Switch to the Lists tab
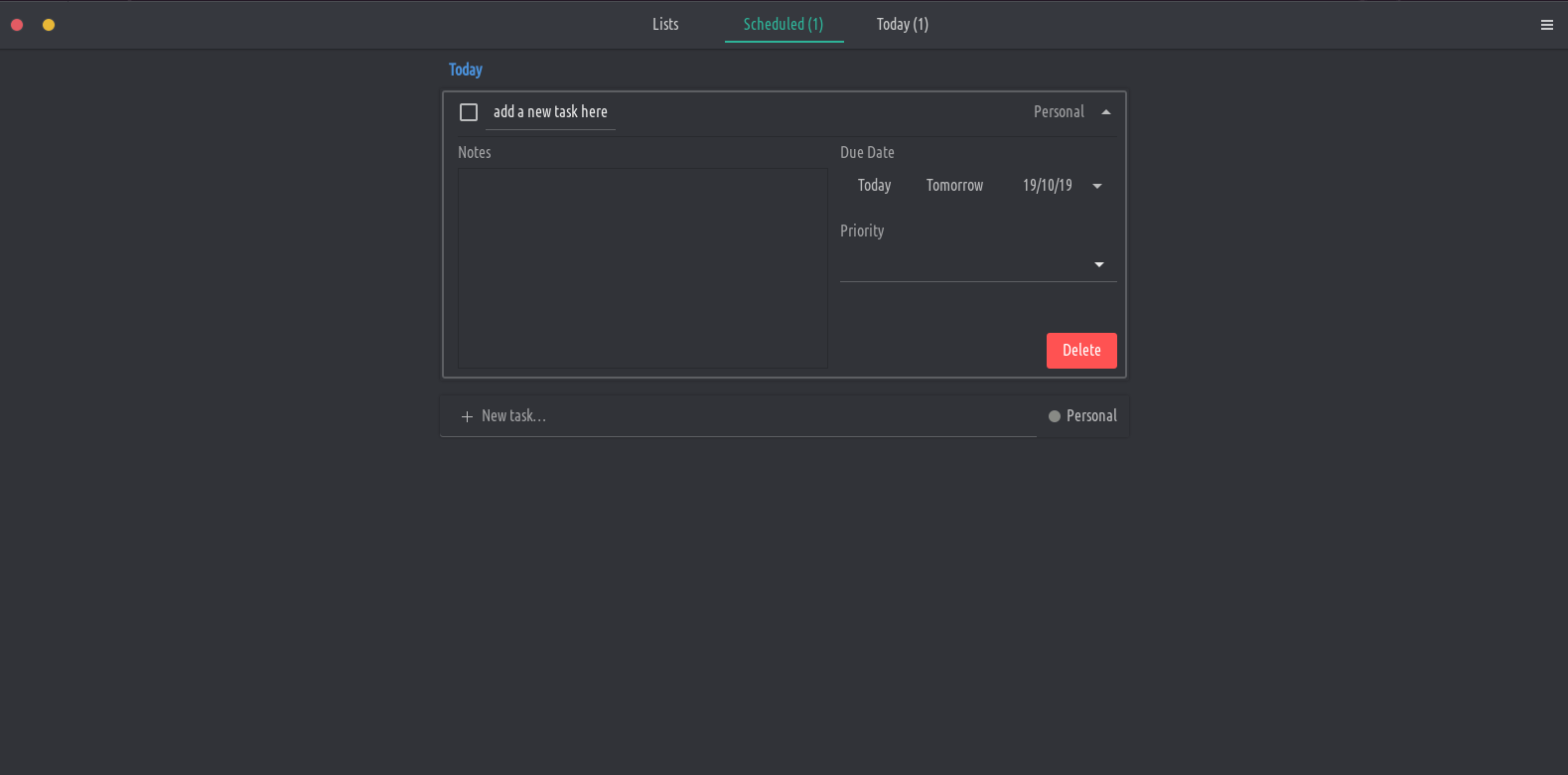Viewport: 1568px width, 775px height. (x=665, y=25)
